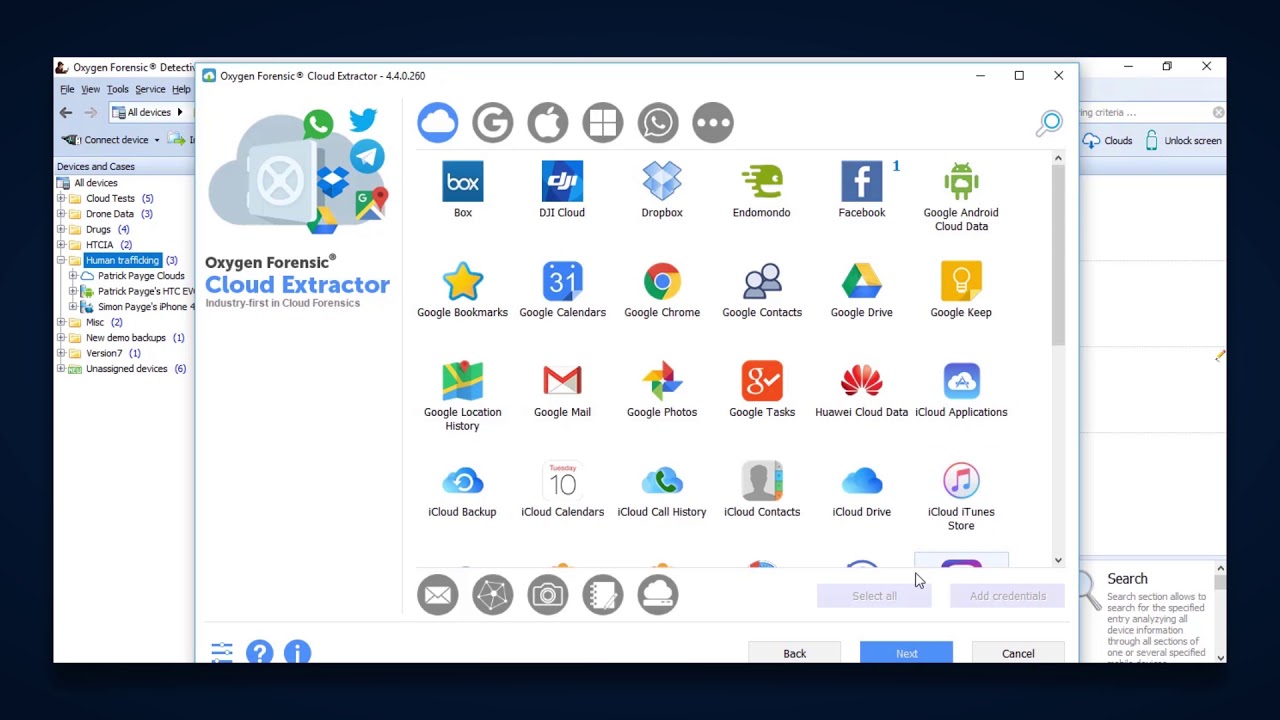The image size is (1280, 720).
Task: Choose the Dropbox service icon
Action: tap(662, 182)
